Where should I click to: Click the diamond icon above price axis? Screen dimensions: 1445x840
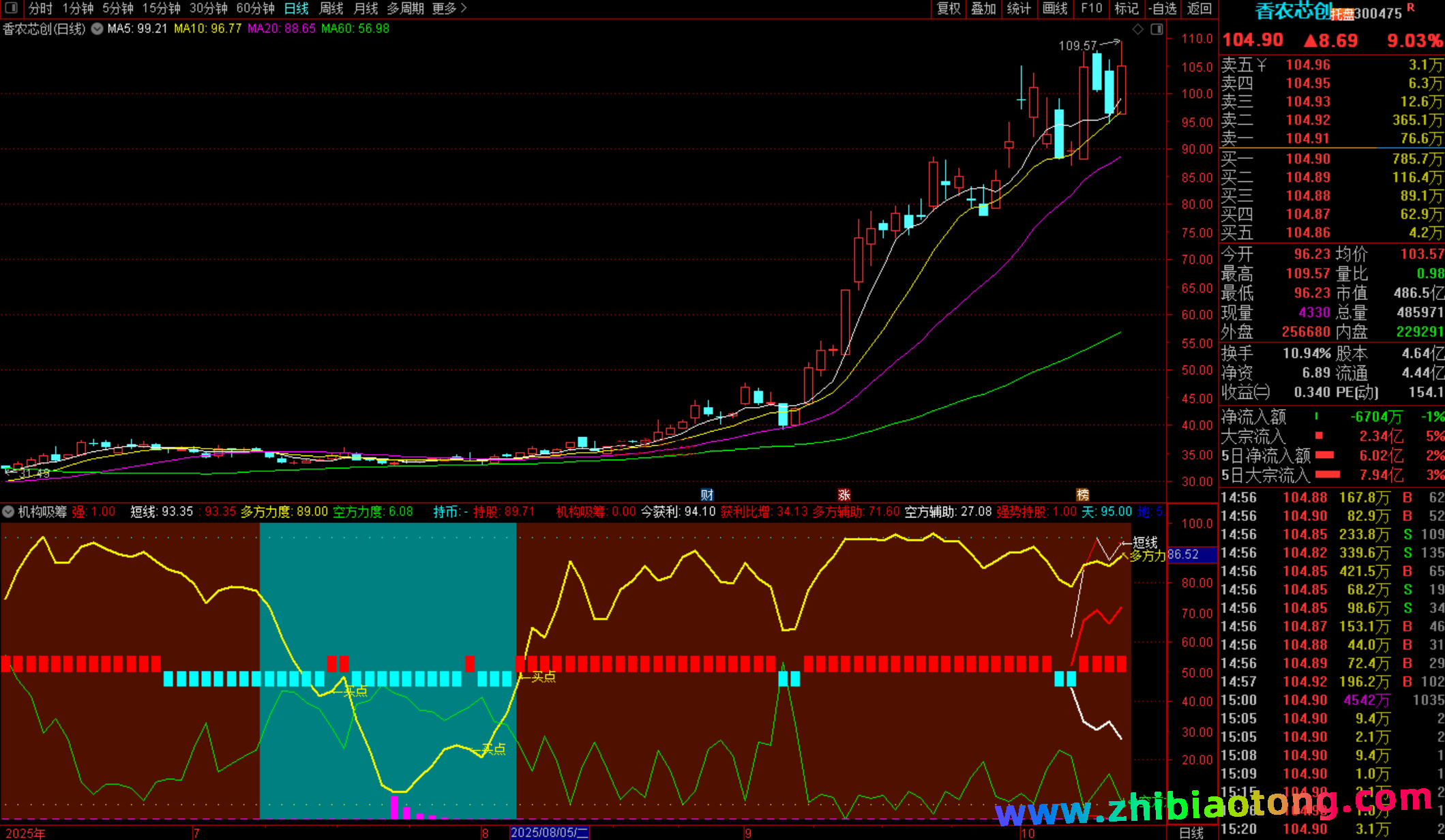[x=1137, y=29]
